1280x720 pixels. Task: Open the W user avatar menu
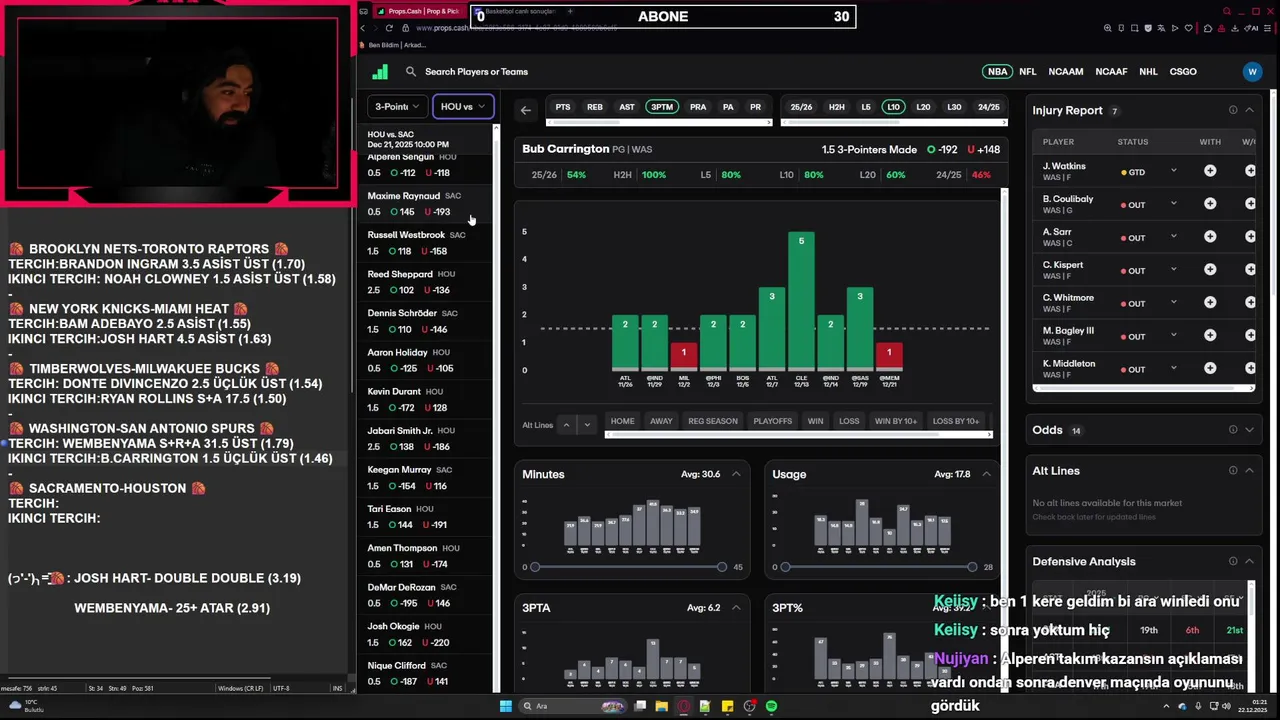click(x=1252, y=72)
